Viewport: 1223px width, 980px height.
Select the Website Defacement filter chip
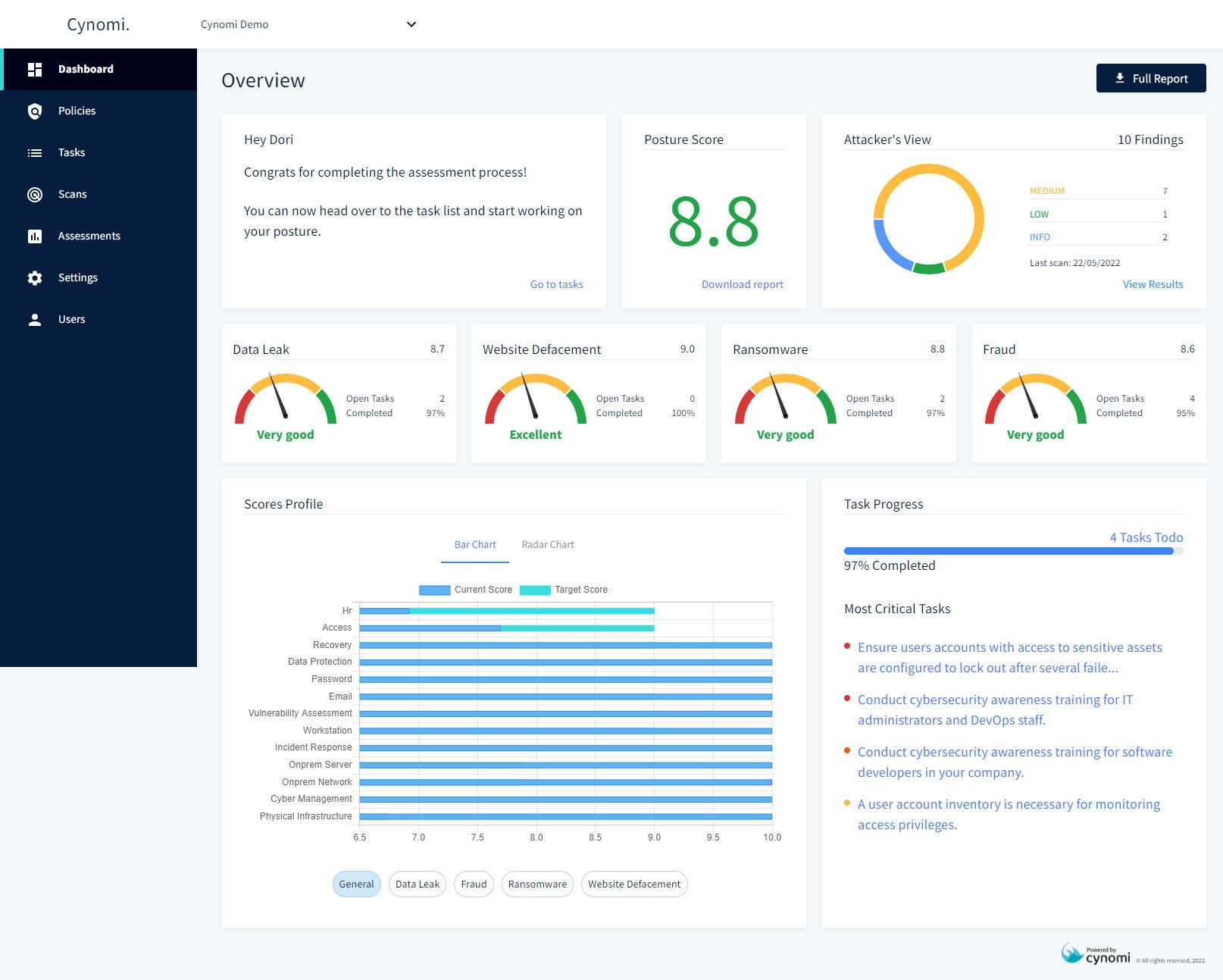pos(634,885)
